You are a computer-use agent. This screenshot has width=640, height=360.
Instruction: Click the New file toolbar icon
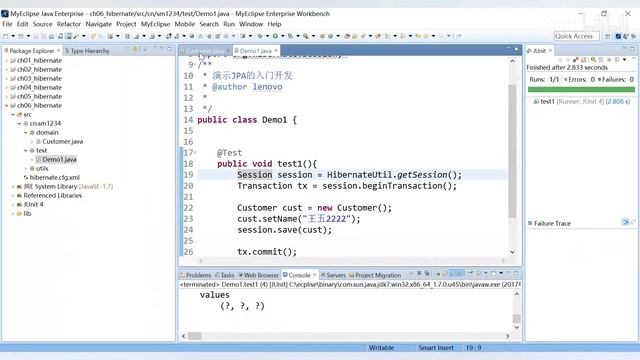[6, 36]
